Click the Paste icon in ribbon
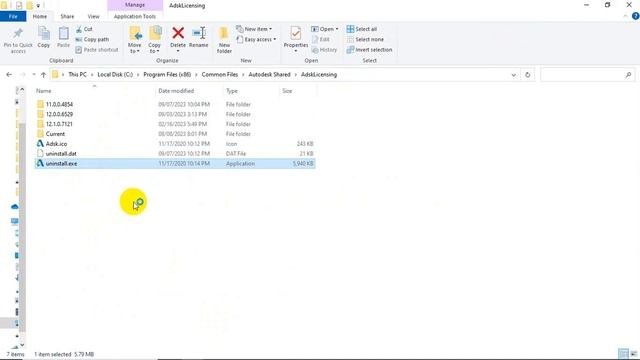 click(x=63, y=37)
